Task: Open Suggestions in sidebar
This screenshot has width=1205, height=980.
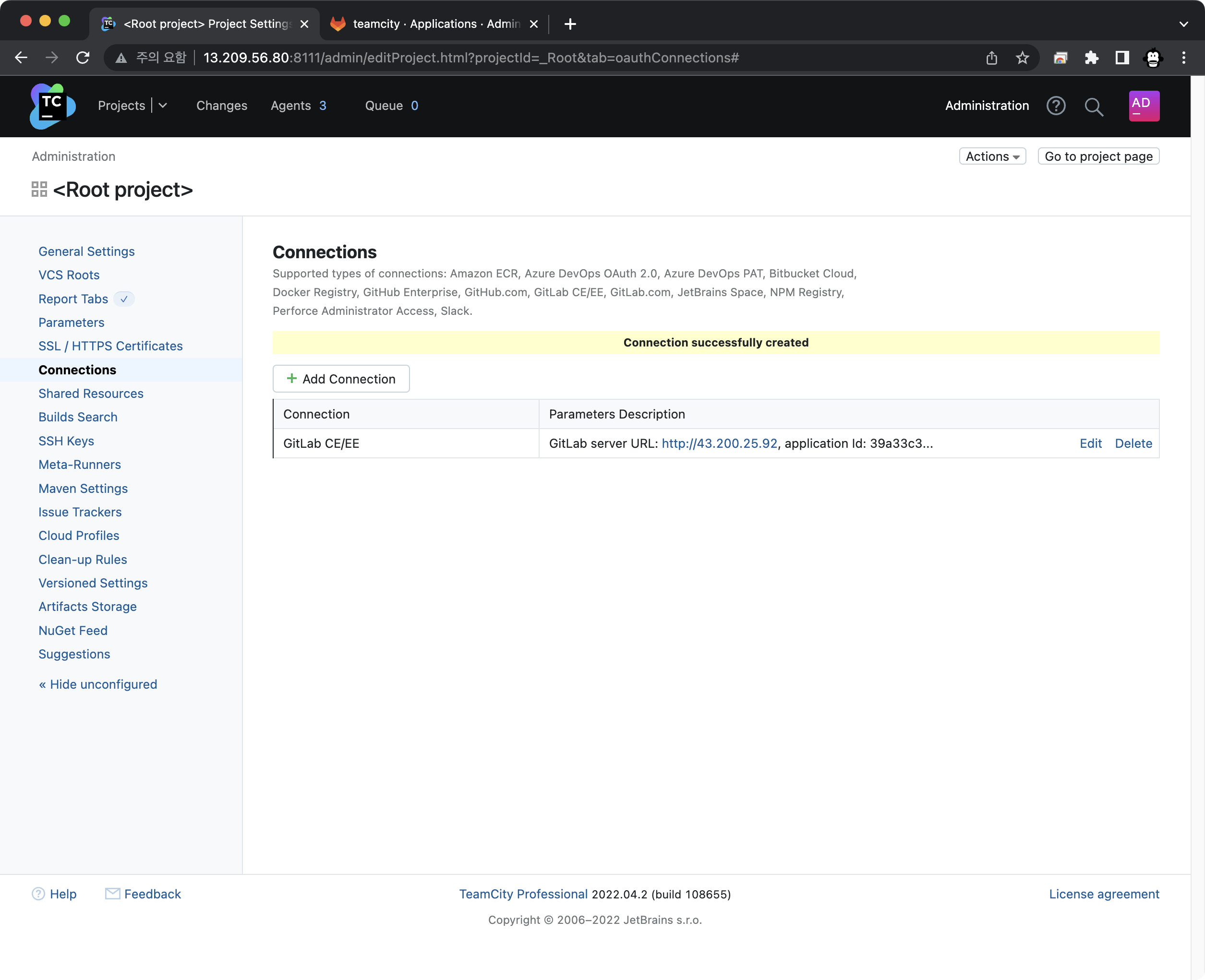Action: pyautogui.click(x=74, y=654)
